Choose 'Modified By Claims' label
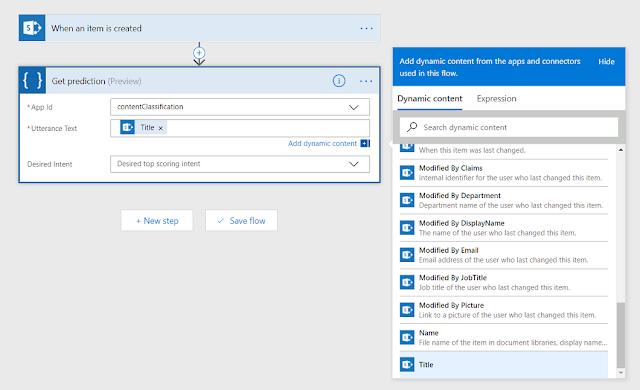Viewport: 640px width, 390px height. (x=451, y=168)
